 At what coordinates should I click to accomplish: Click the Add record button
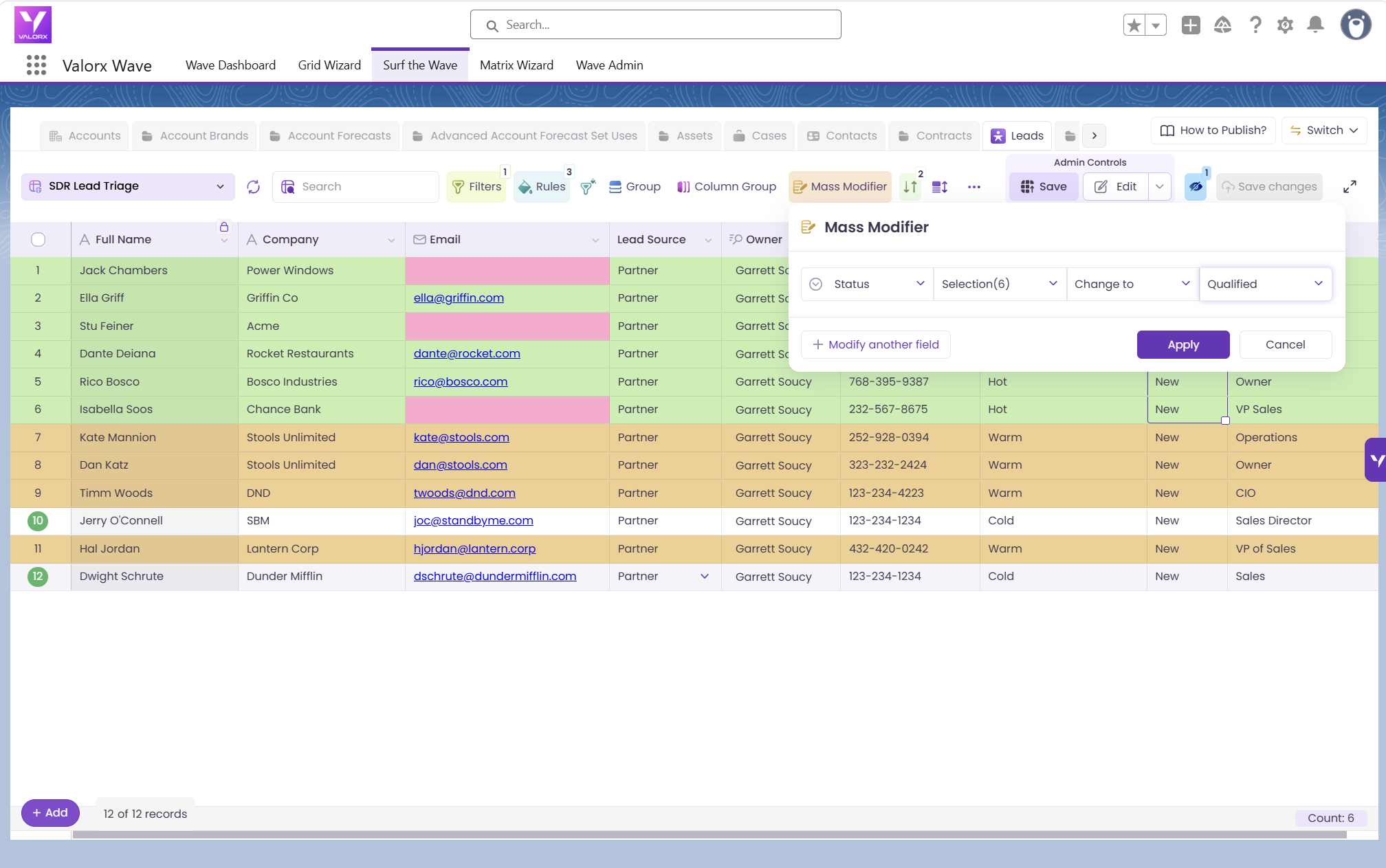point(50,813)
